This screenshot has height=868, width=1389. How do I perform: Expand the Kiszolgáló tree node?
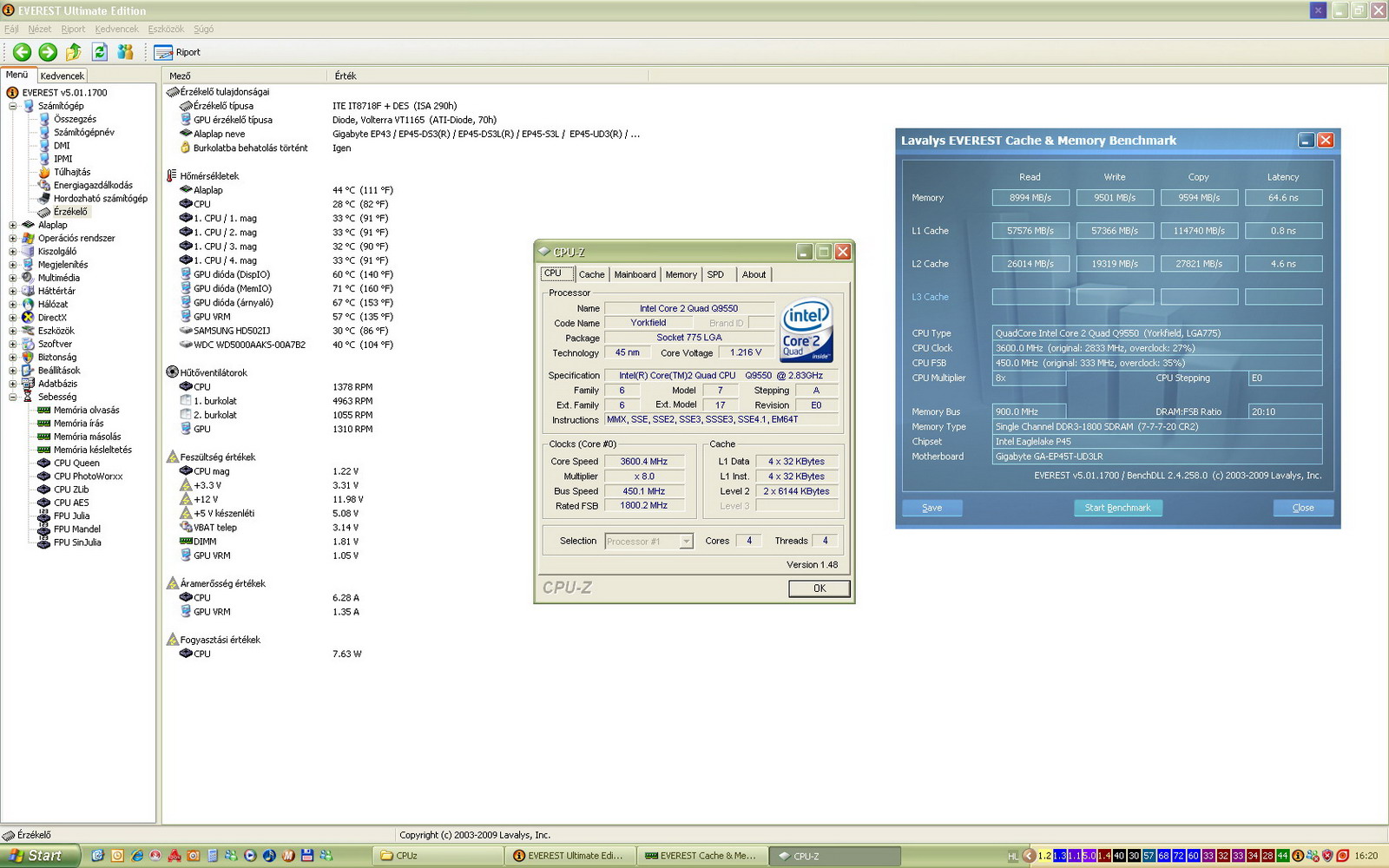coord(13,251)
